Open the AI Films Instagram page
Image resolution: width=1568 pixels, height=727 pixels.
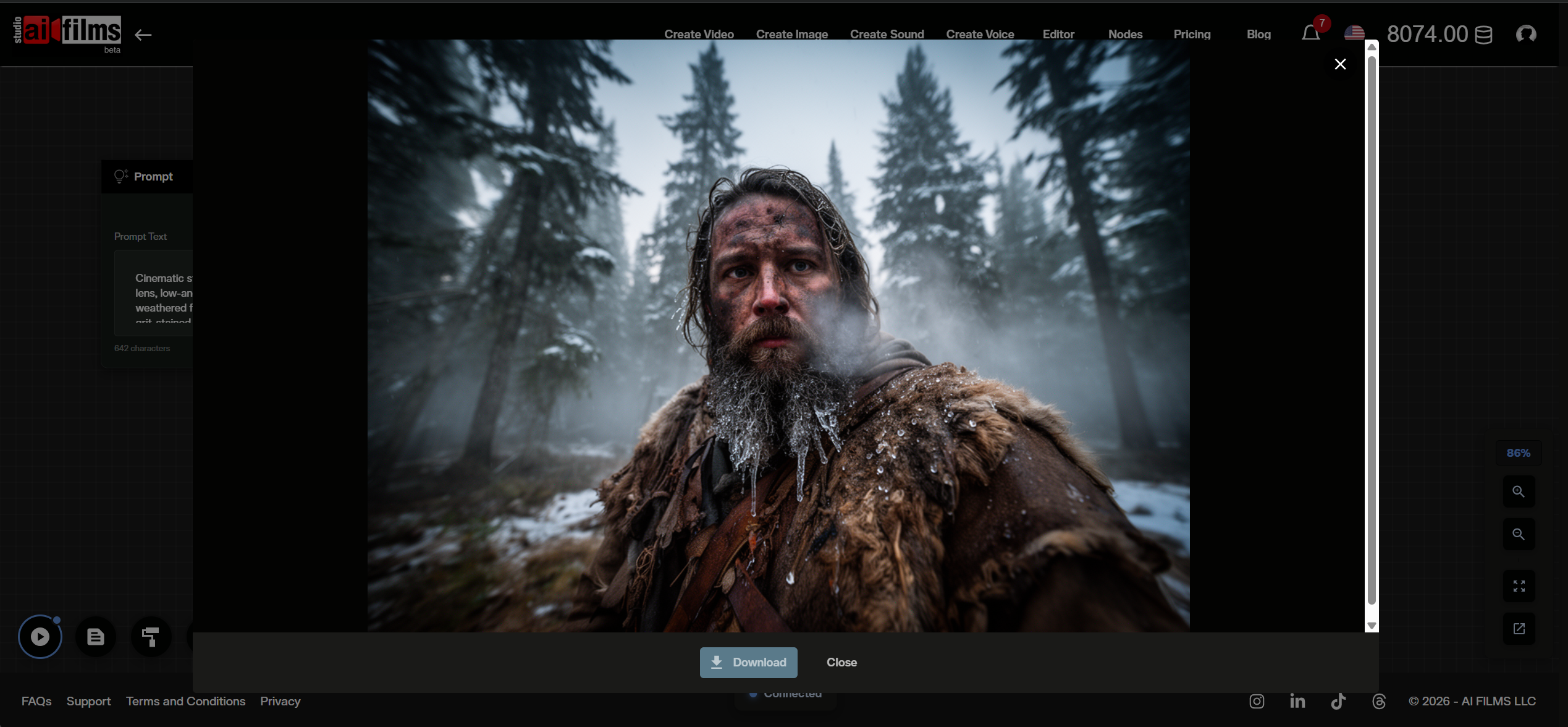tap(1257, 701)
